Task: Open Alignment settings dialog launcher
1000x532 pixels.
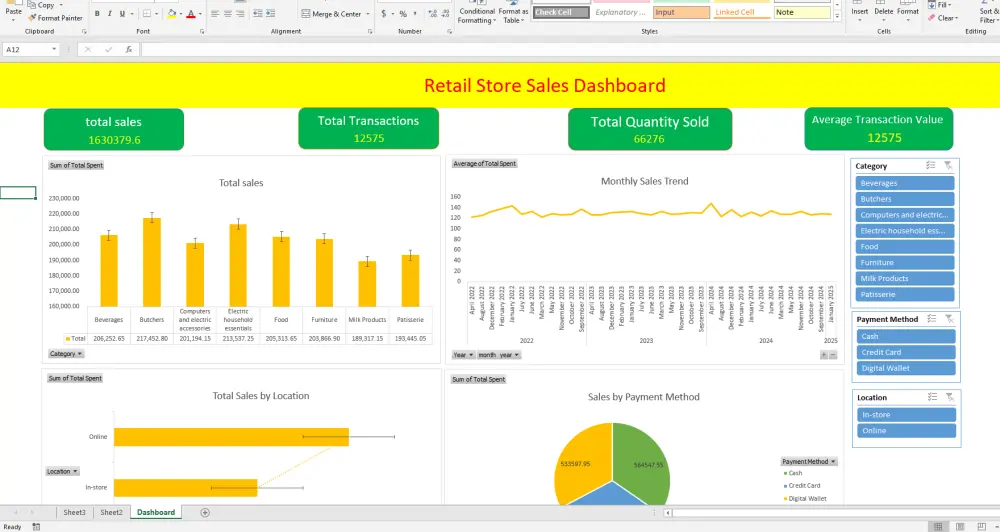Action: [x=370, y=31]
